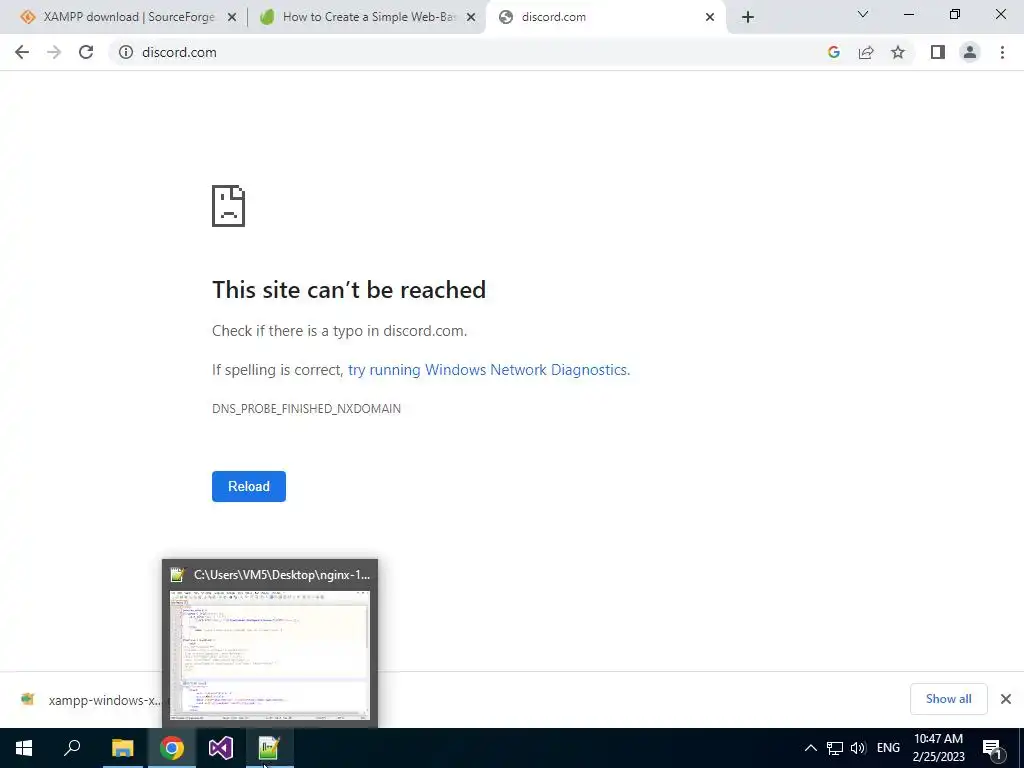The image size is (1024, 768).
Task: Switch to the XAMPP download SourceForge tab
Action: tap(129, 17)
